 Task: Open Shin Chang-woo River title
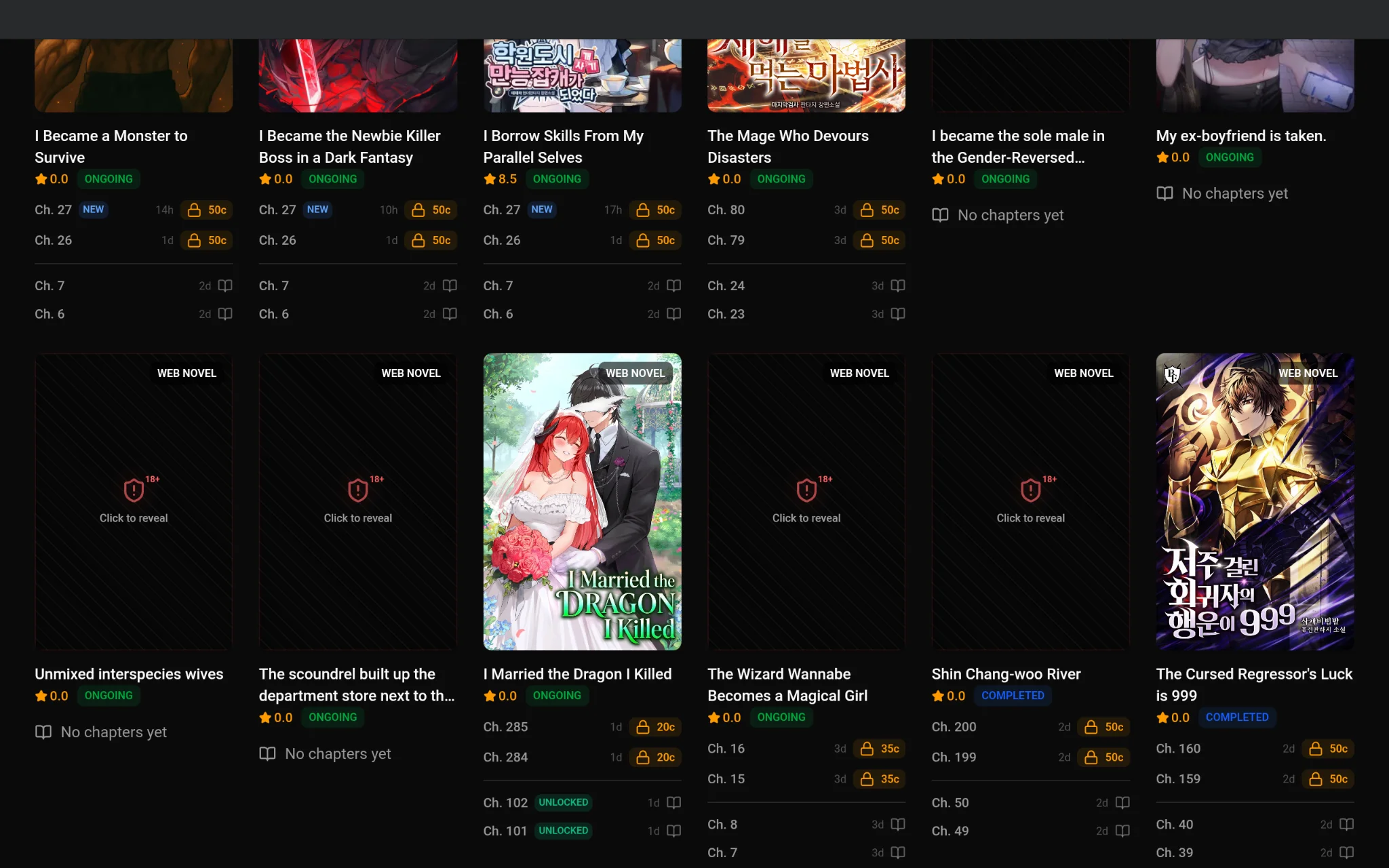pyautogui.click(x=1006, y=674)
